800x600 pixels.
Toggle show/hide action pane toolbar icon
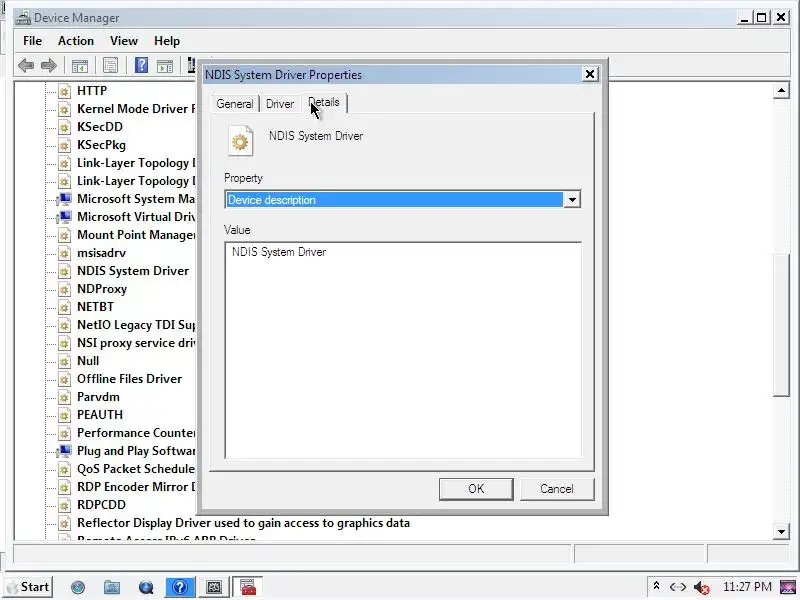coord(164,66)
